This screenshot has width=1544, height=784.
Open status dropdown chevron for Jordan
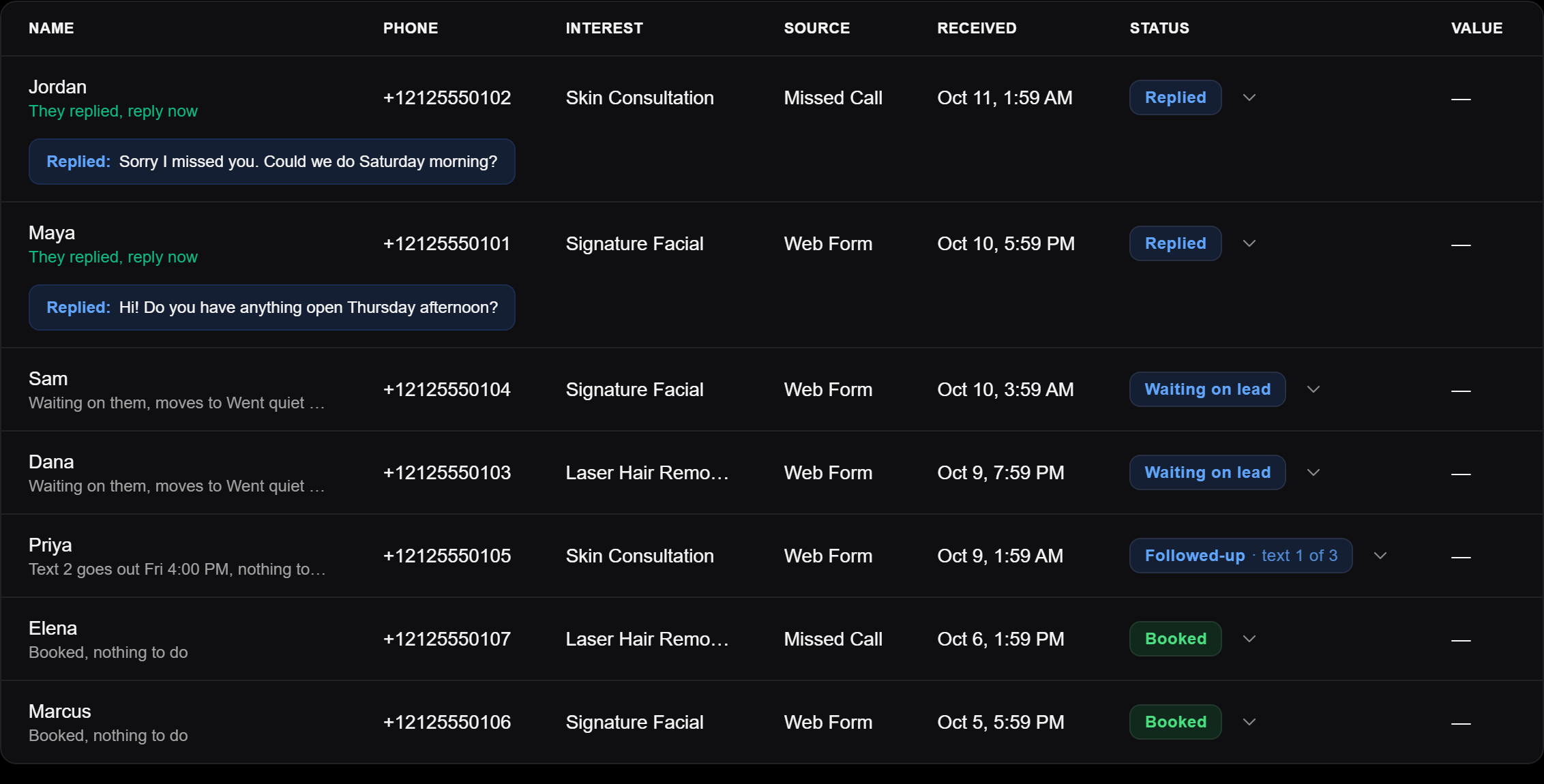click(x=1249, y=97)
